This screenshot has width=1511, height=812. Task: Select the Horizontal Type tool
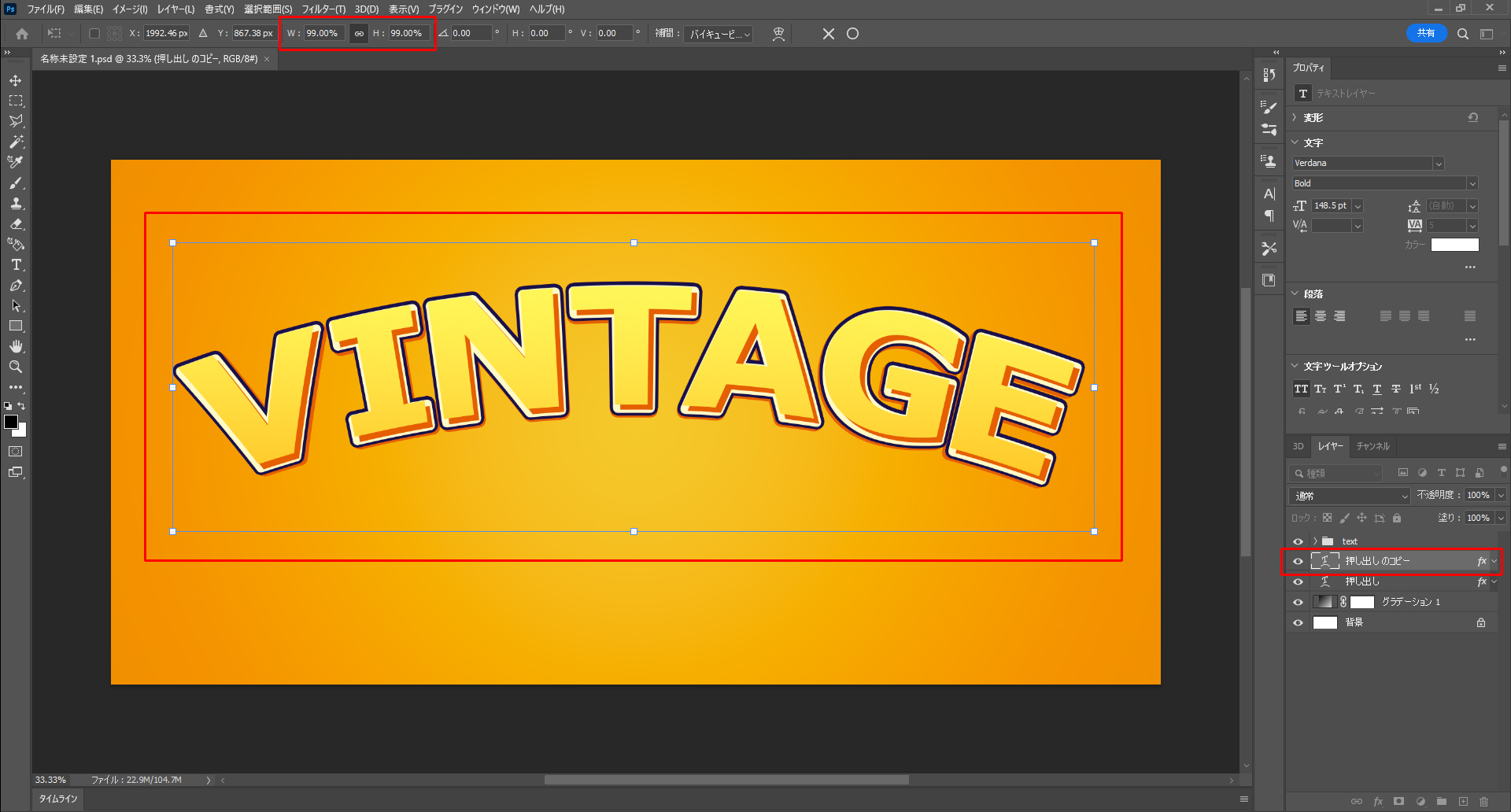click(16, 265)
